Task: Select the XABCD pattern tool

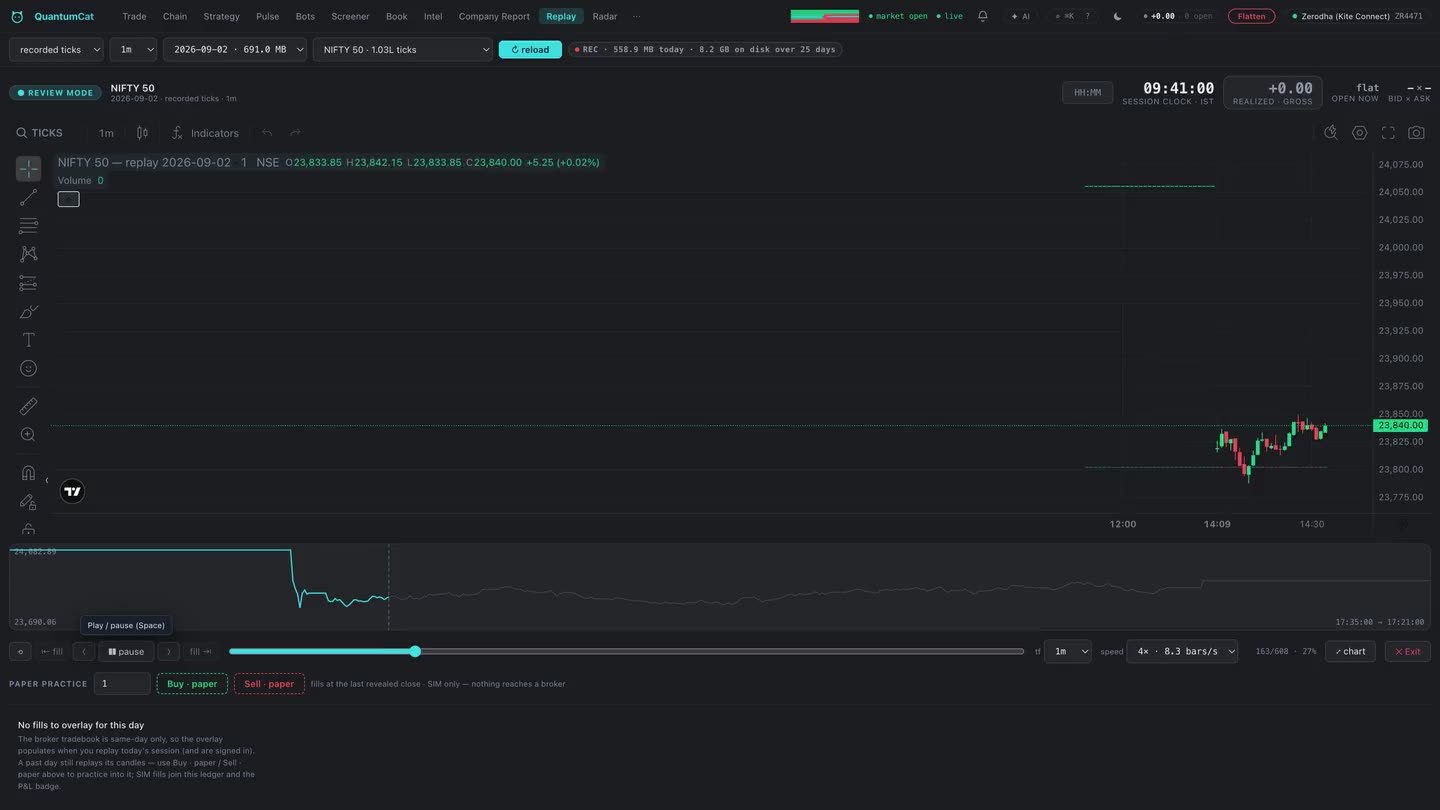Action: (x=28, y=254)
